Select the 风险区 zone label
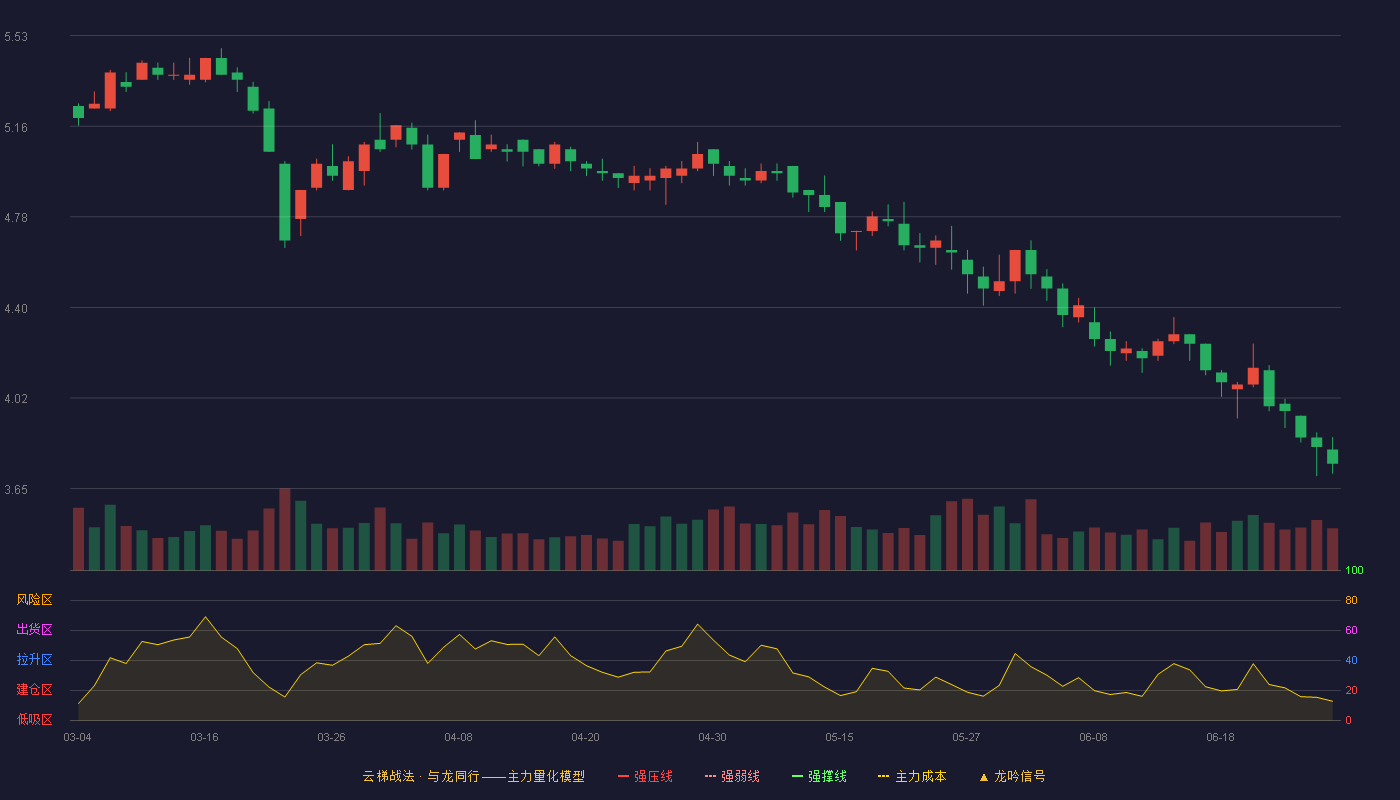This screenshot has width=1400, height=800. click(x=34, y=600)
